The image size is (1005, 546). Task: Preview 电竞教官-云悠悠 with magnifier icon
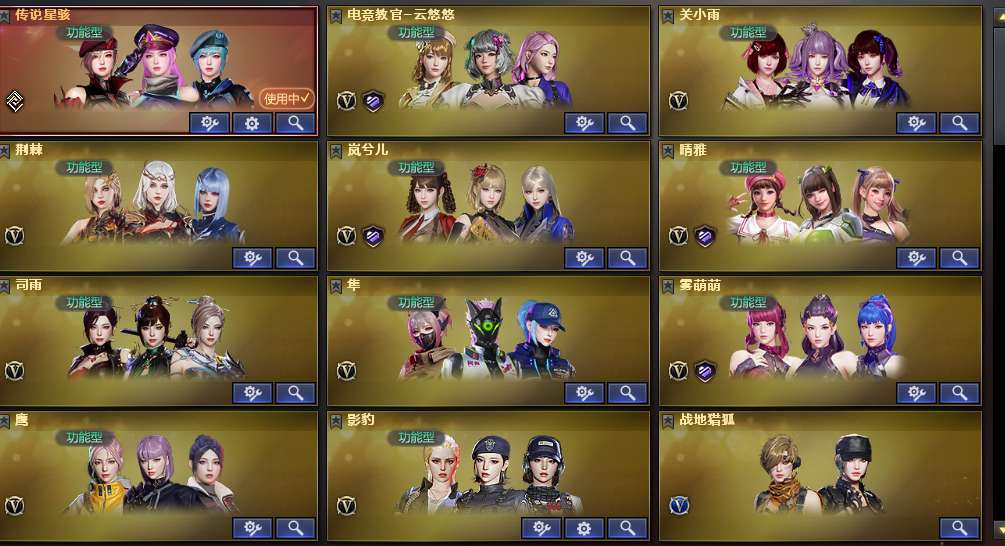pos(627,123)
